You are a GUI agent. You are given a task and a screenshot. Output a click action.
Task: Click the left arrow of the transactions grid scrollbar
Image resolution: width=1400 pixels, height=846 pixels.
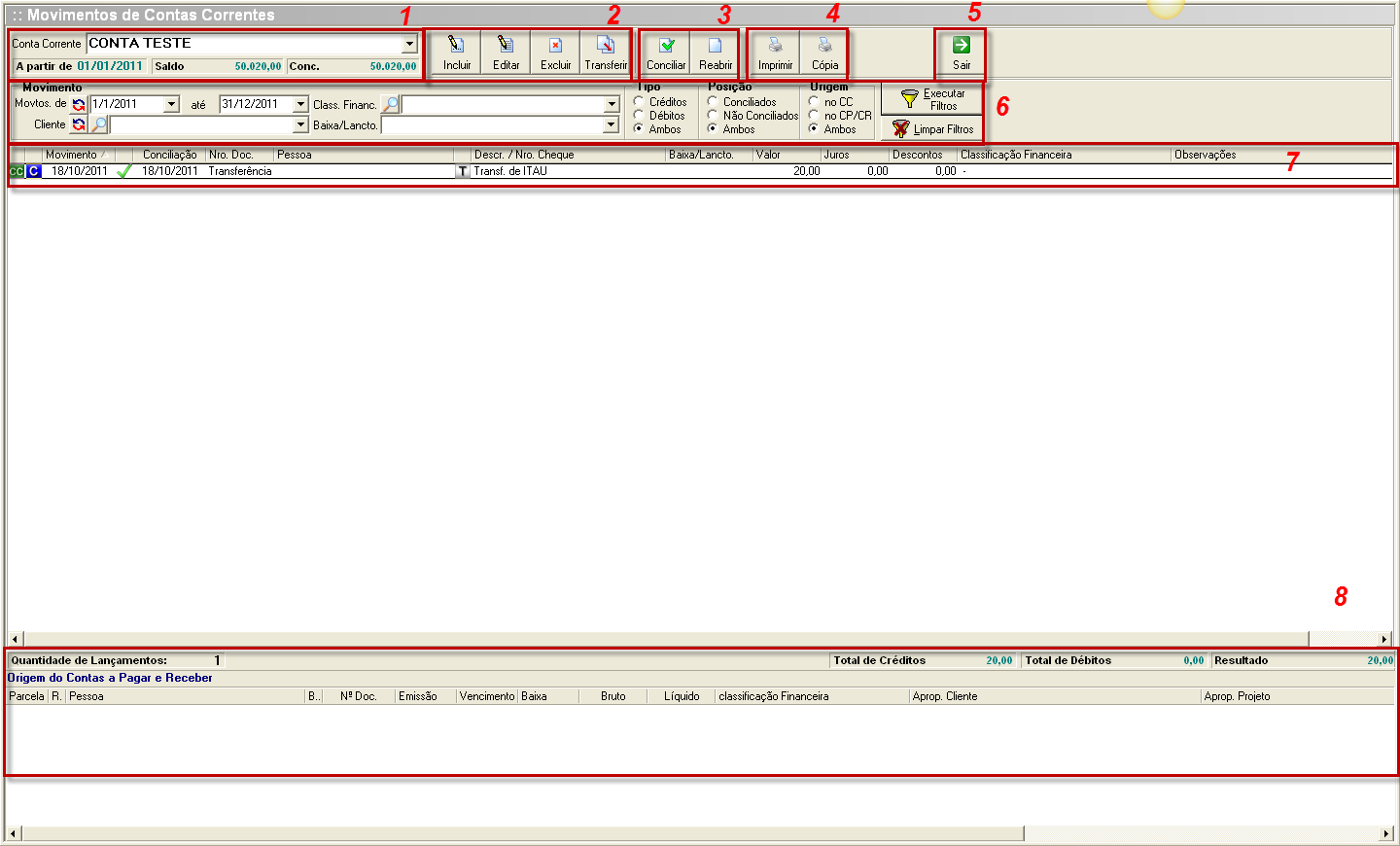point(15,639)
